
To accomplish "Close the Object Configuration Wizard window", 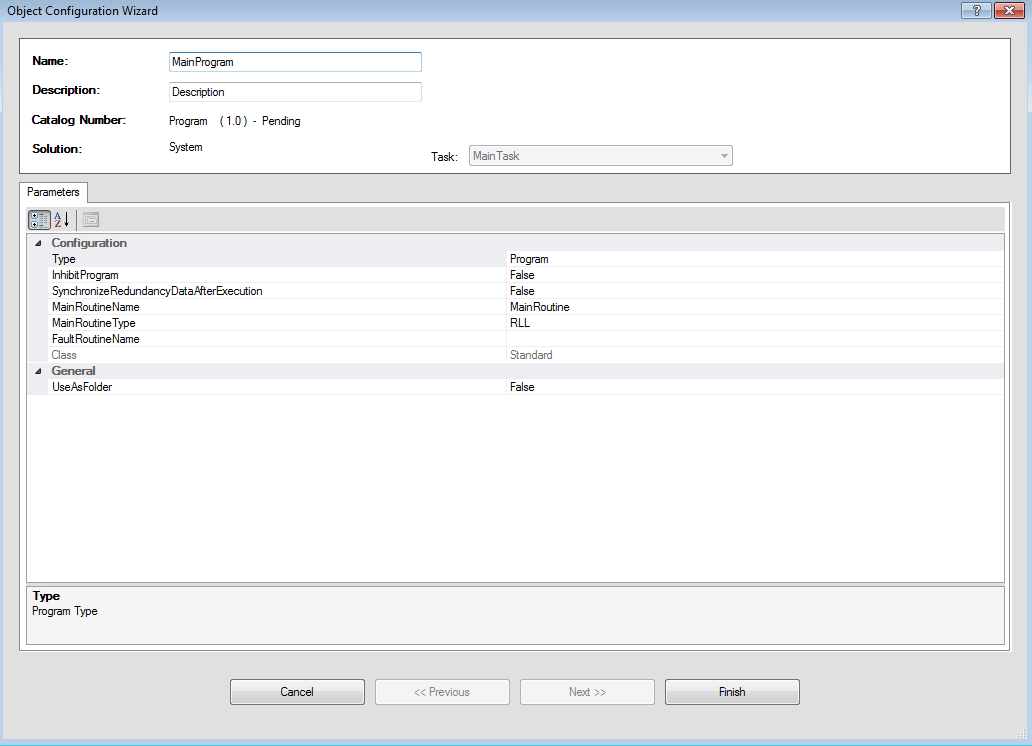I will pos(1009,10).
